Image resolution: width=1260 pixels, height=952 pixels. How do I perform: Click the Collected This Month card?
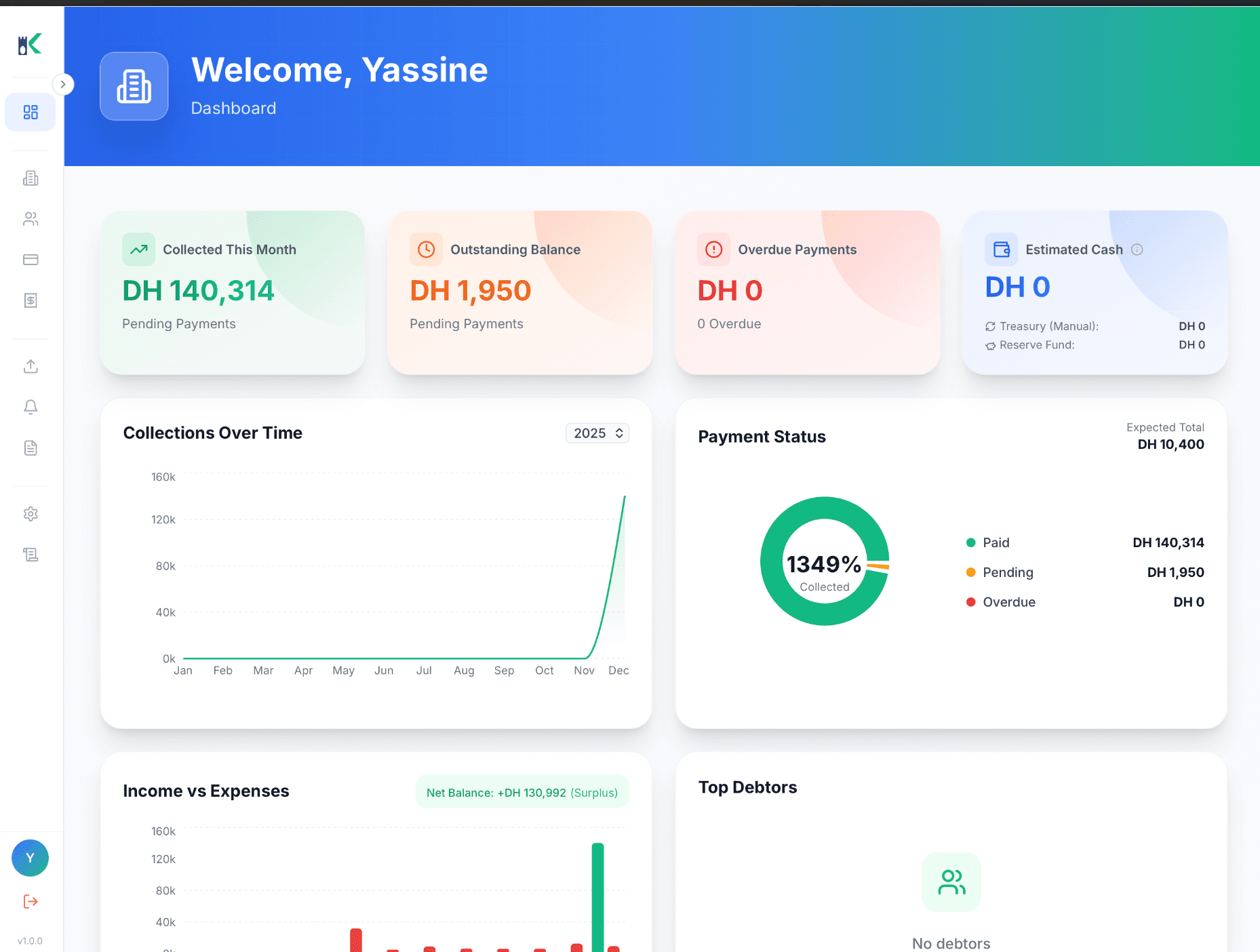233,292
